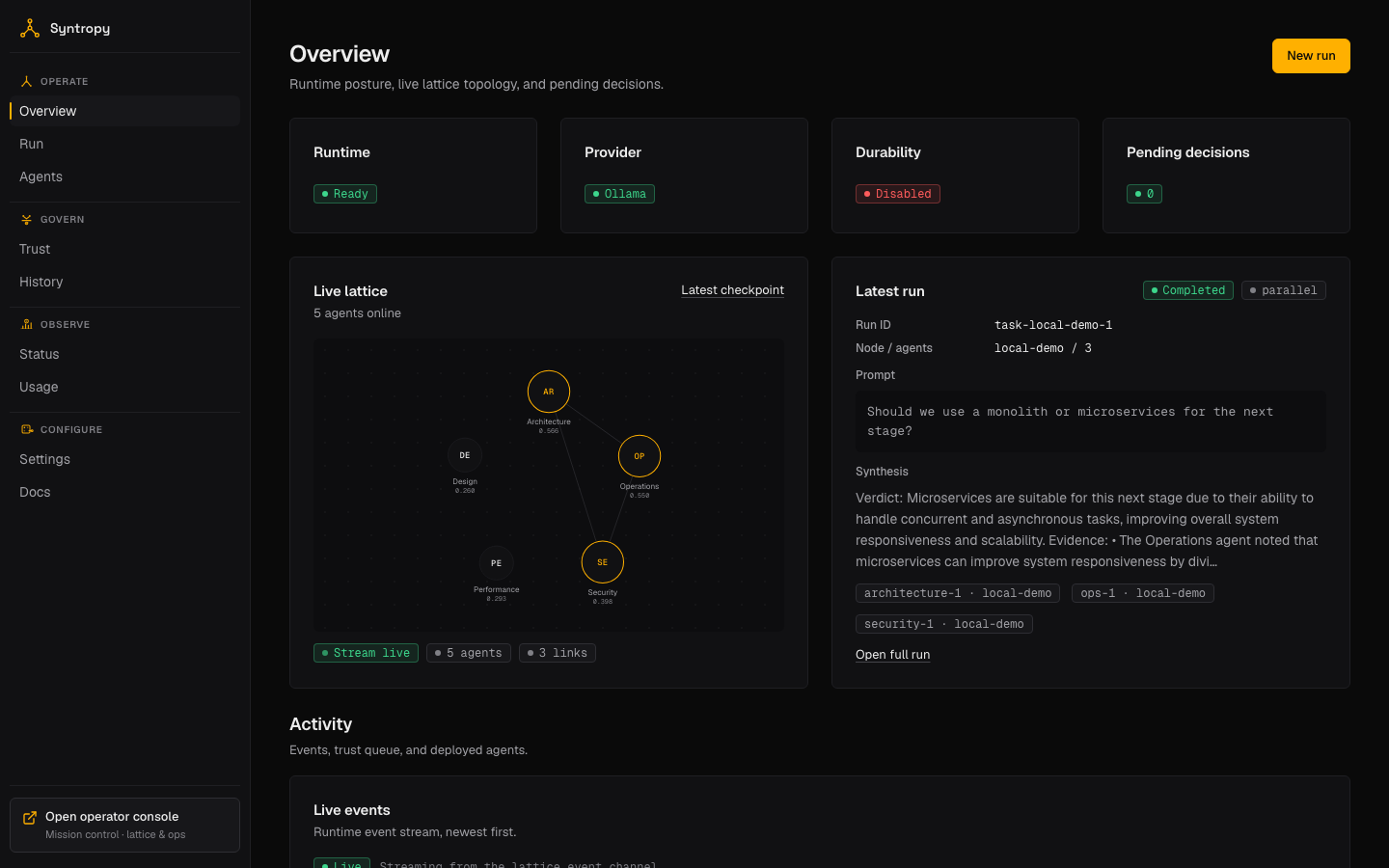This screenshot has height=868, width=1389.
Task: Click the architecture-1 · local-demo tag
Action: pyautogui.click(x=958, y=593)
